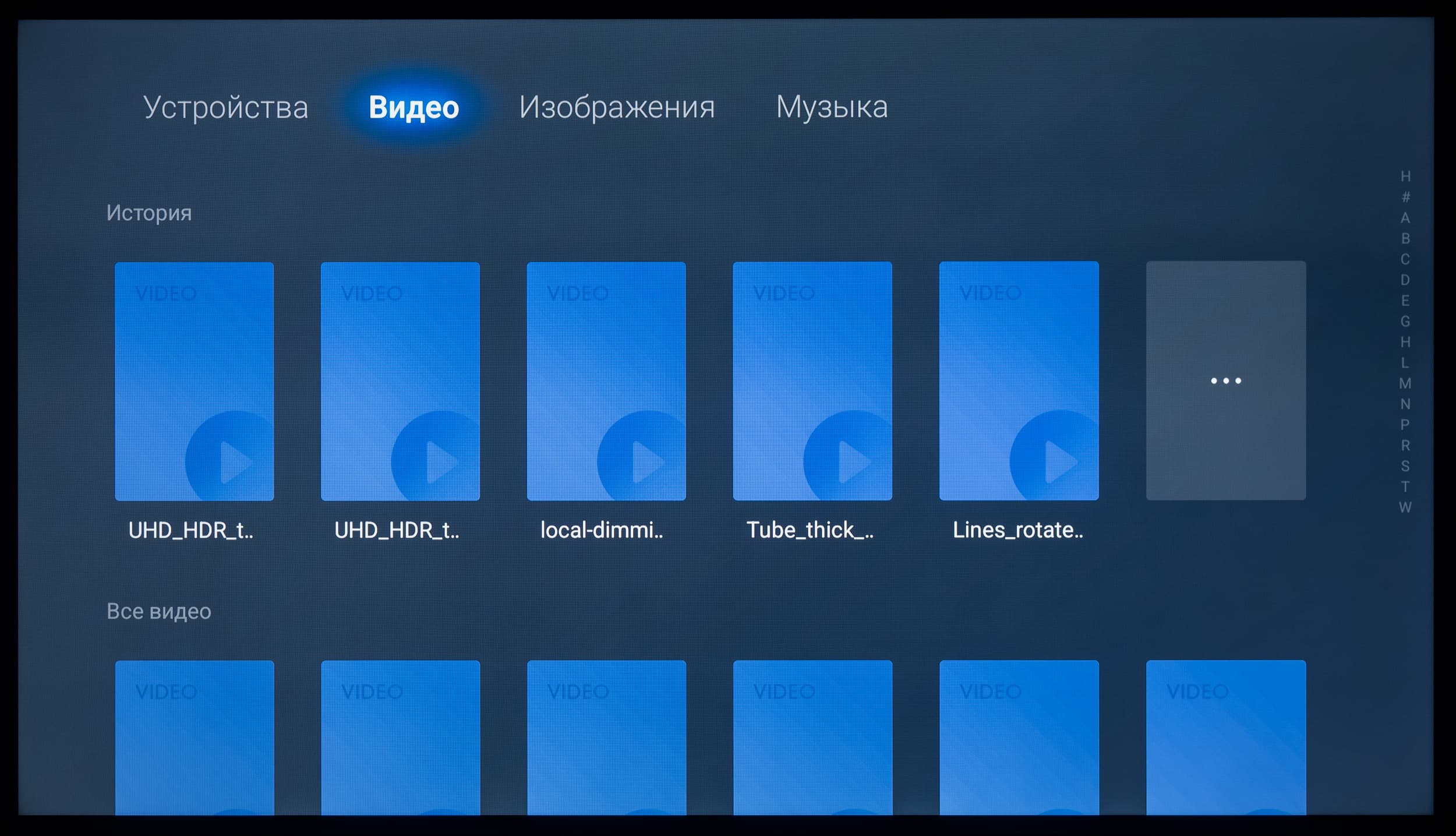
Task: Jump to letter A in alphabet index
Action: point(1405,218)
